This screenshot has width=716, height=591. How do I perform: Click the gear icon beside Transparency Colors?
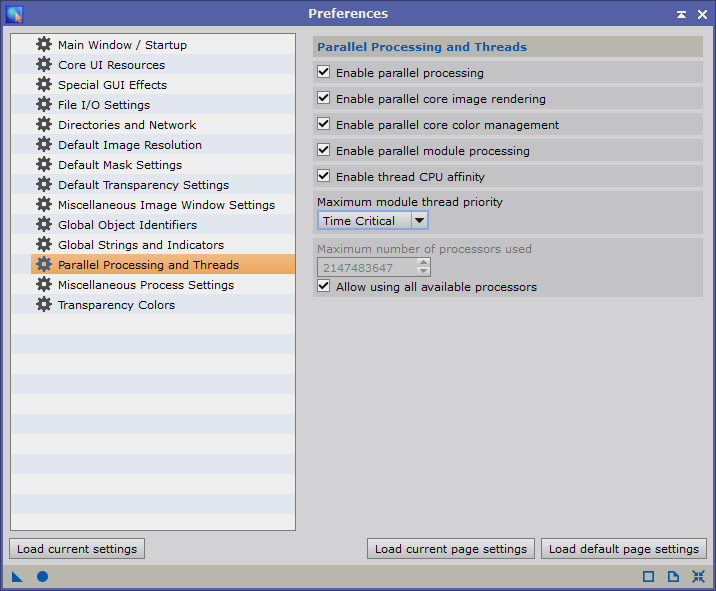(44, 305)
